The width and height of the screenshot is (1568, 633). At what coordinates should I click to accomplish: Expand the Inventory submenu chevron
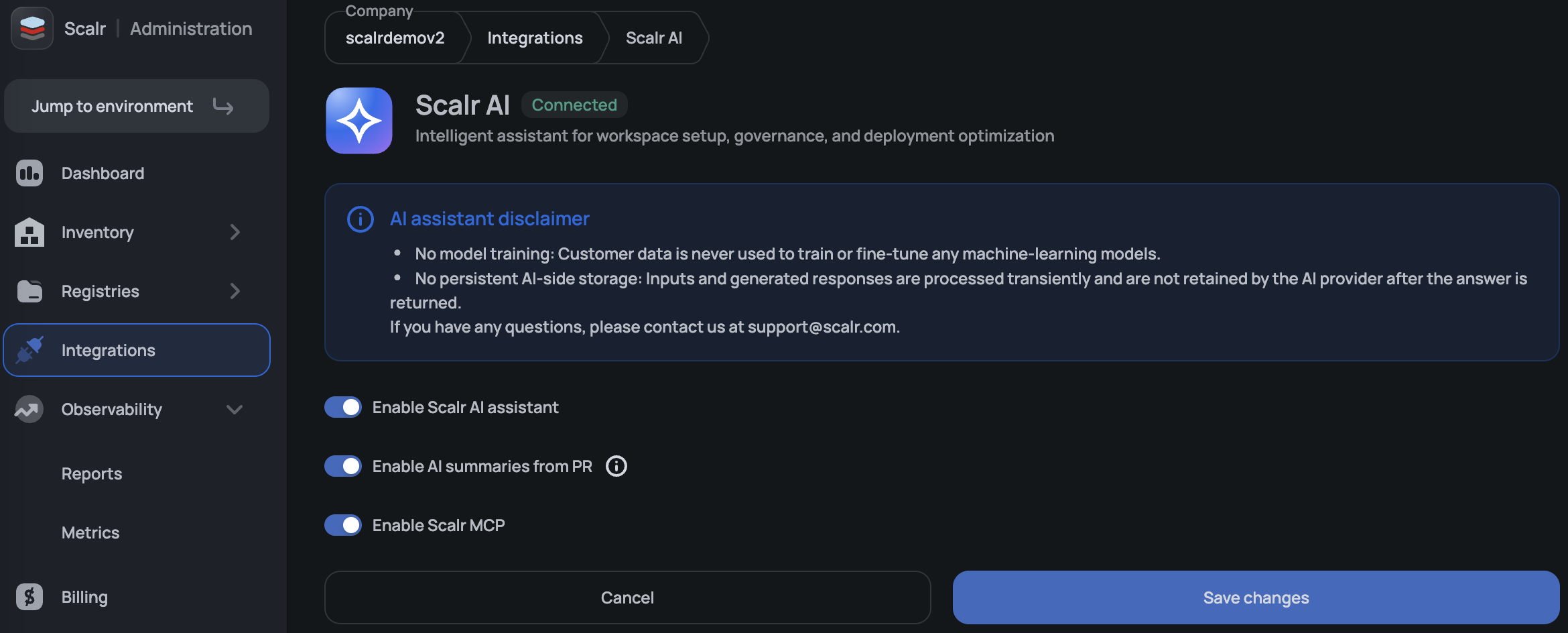tap(235, 232)
